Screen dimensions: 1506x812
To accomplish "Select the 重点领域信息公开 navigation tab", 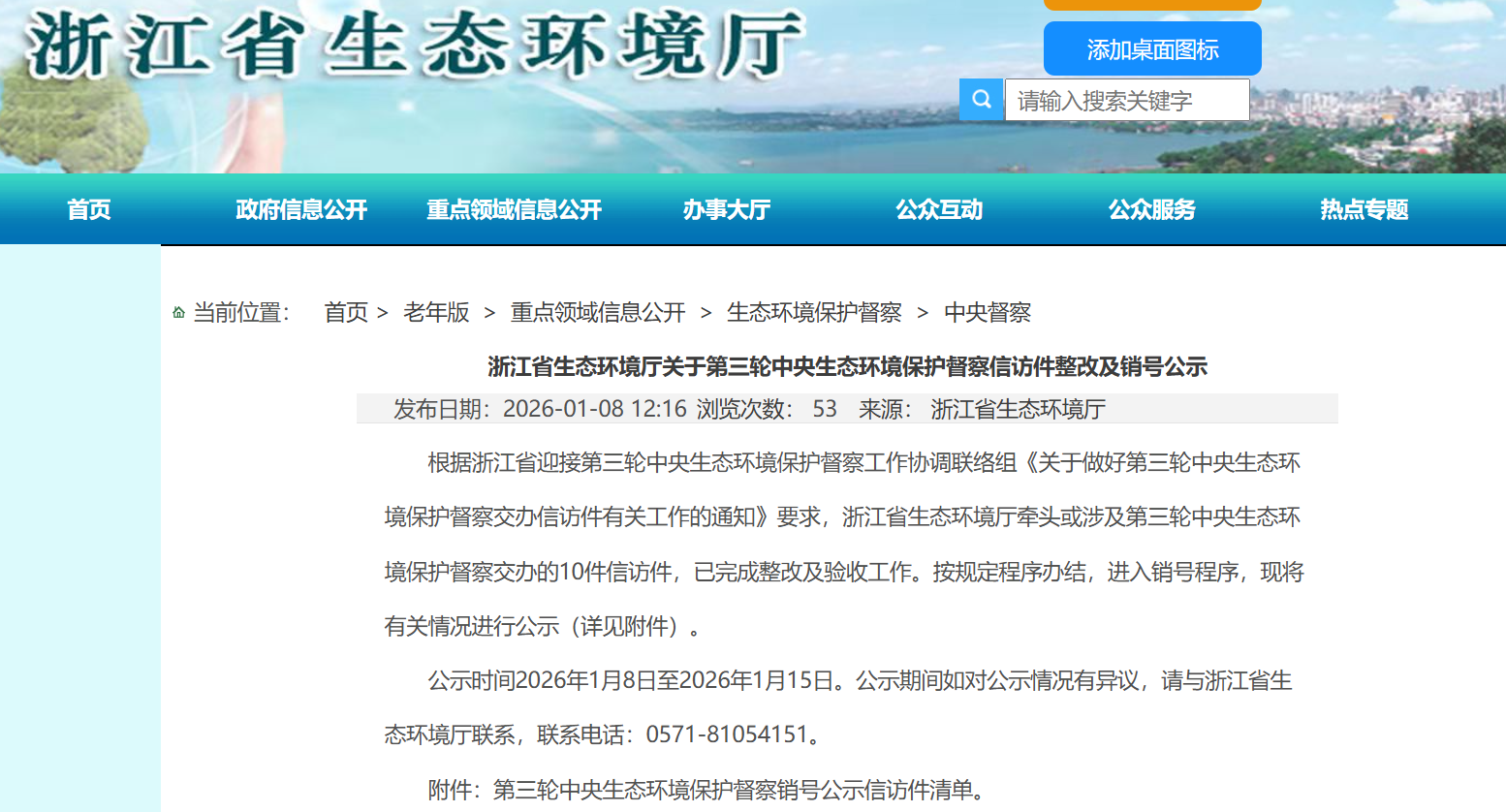I will tap(514, 209).
